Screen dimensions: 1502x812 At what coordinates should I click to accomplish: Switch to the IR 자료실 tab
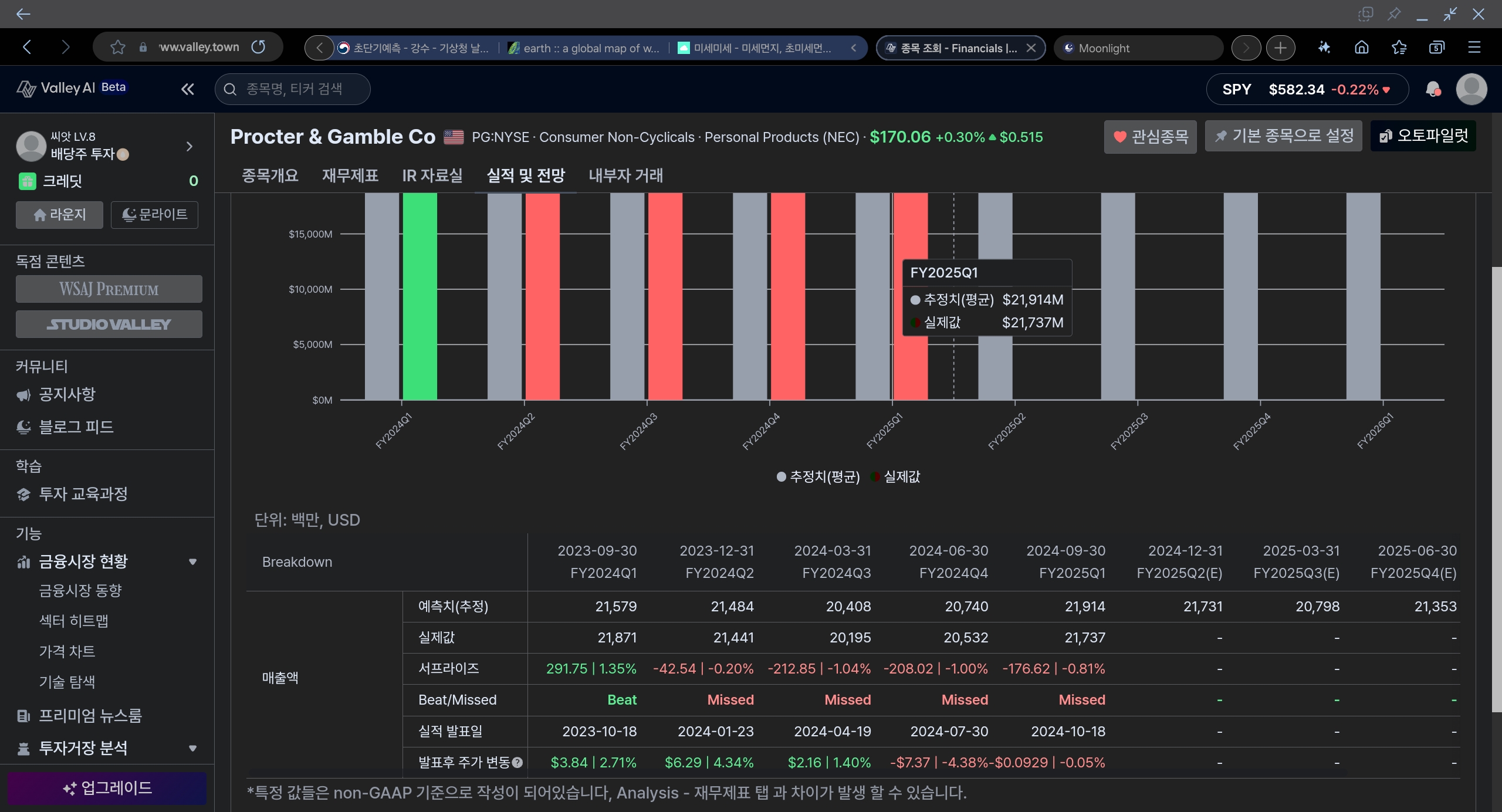[432, 175]
